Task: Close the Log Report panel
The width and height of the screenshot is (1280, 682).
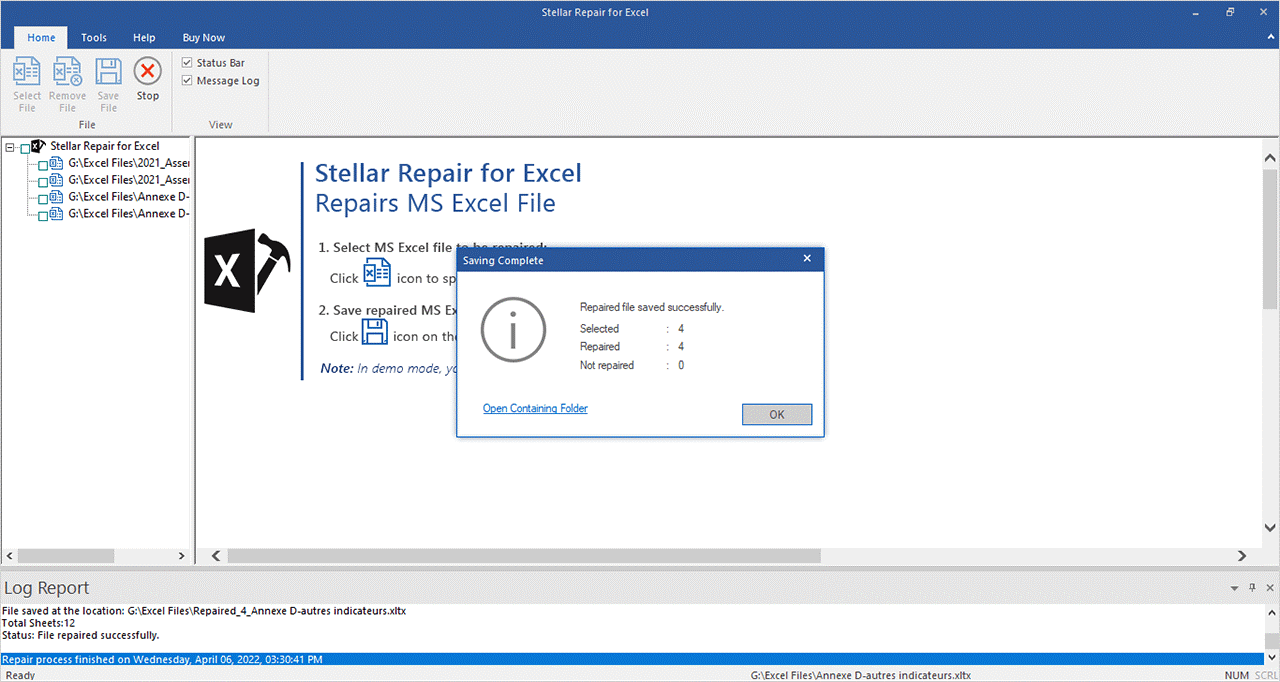Action: pyautogui.click(x=1269, y=588)
